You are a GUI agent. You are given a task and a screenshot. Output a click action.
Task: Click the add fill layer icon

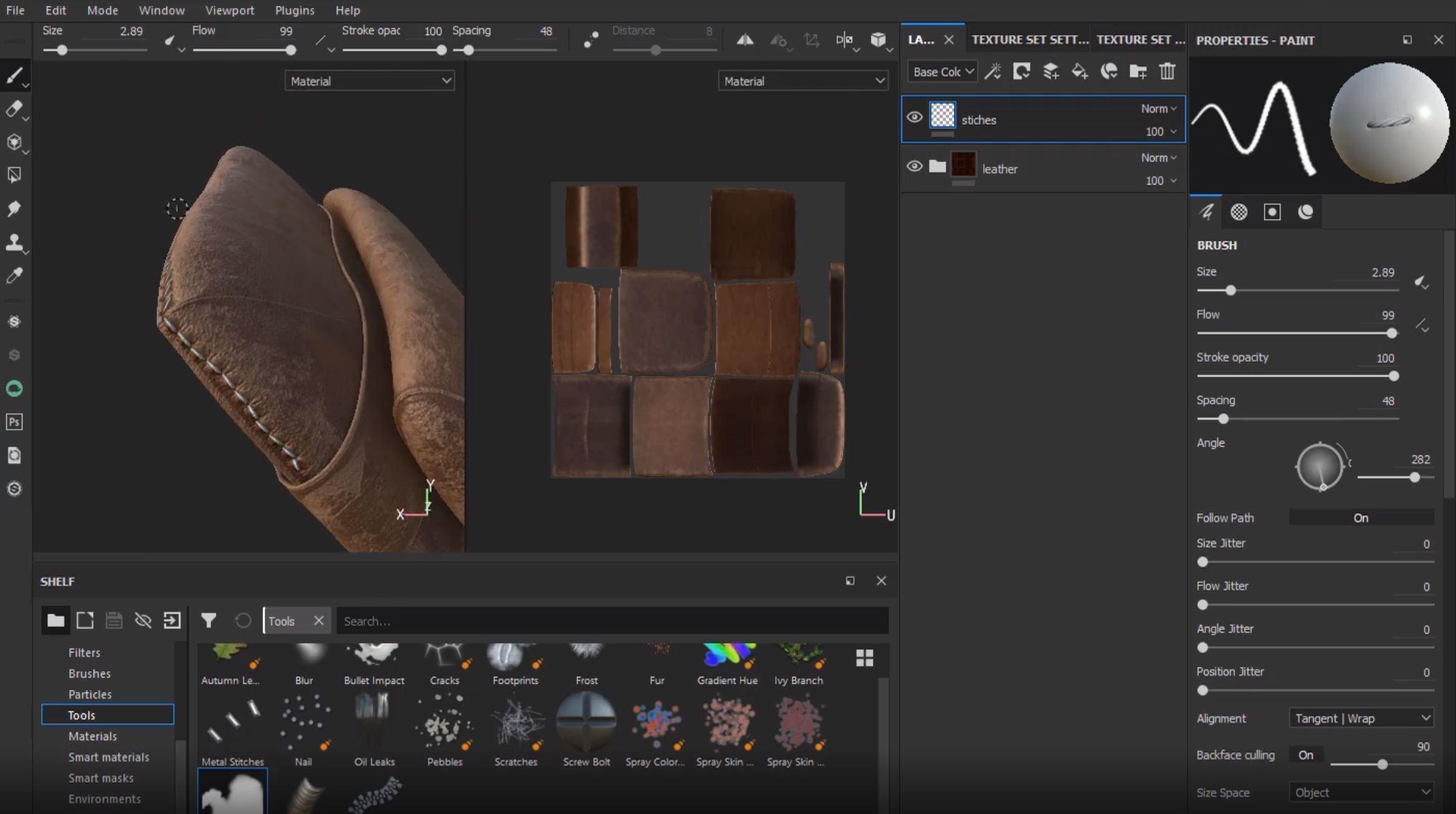pos(1079,71)
